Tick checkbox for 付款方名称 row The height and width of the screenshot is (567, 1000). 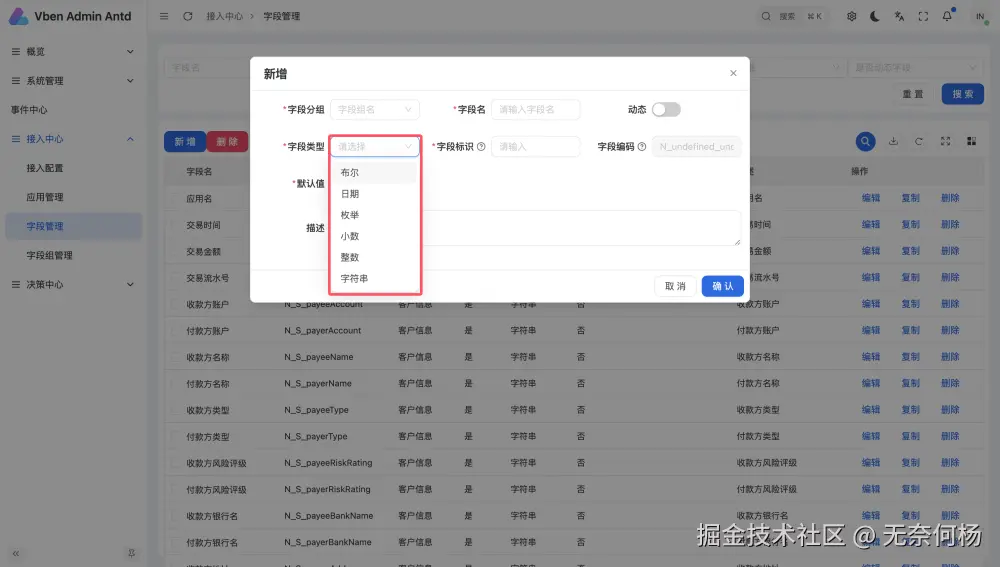174,384
